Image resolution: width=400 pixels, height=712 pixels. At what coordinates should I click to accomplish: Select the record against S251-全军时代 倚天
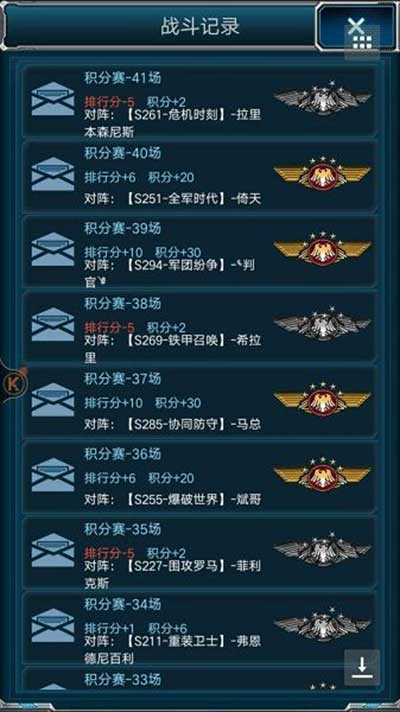(200, 176)
